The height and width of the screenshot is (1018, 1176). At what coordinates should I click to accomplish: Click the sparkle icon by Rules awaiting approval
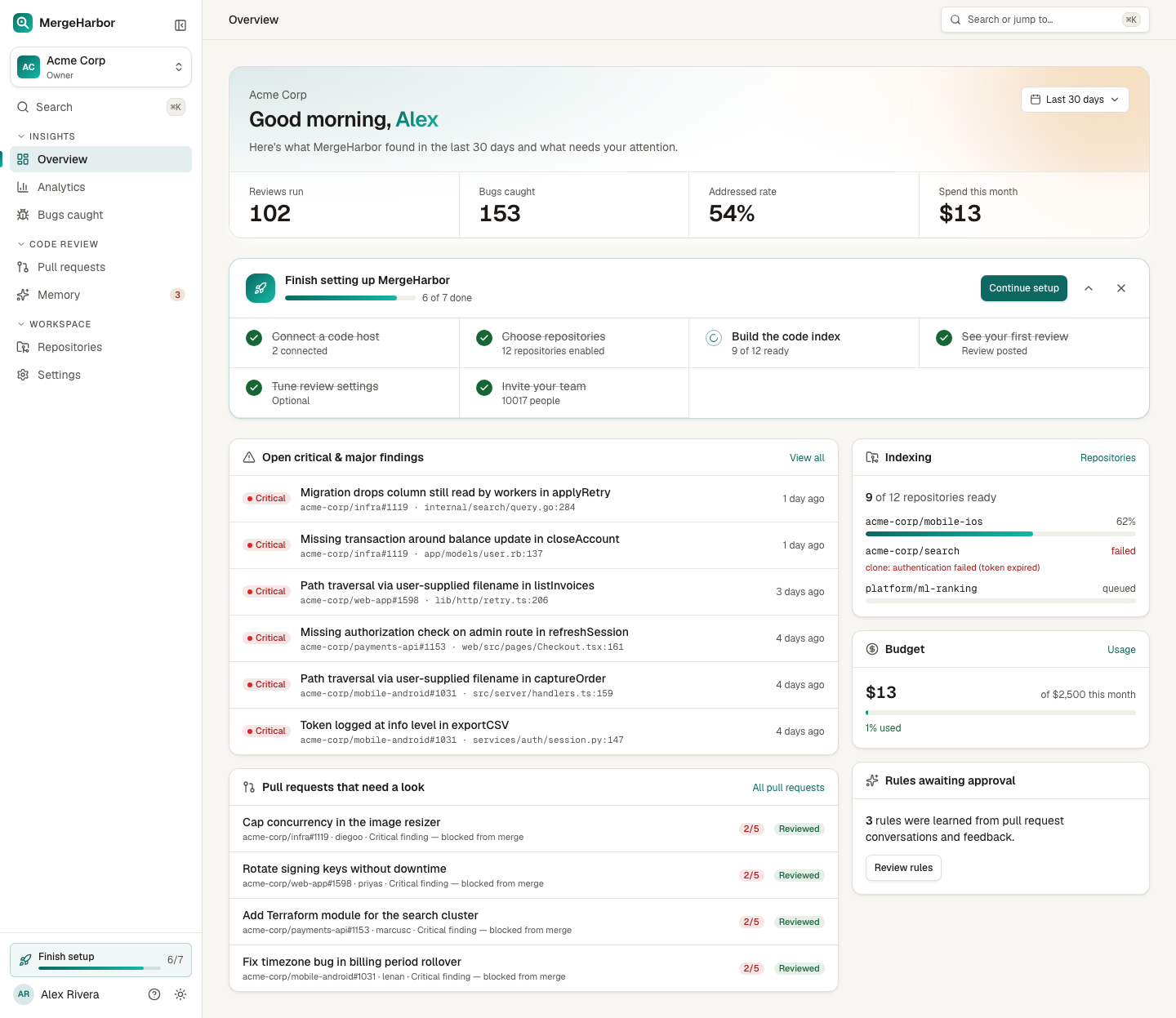click(872, 780)
